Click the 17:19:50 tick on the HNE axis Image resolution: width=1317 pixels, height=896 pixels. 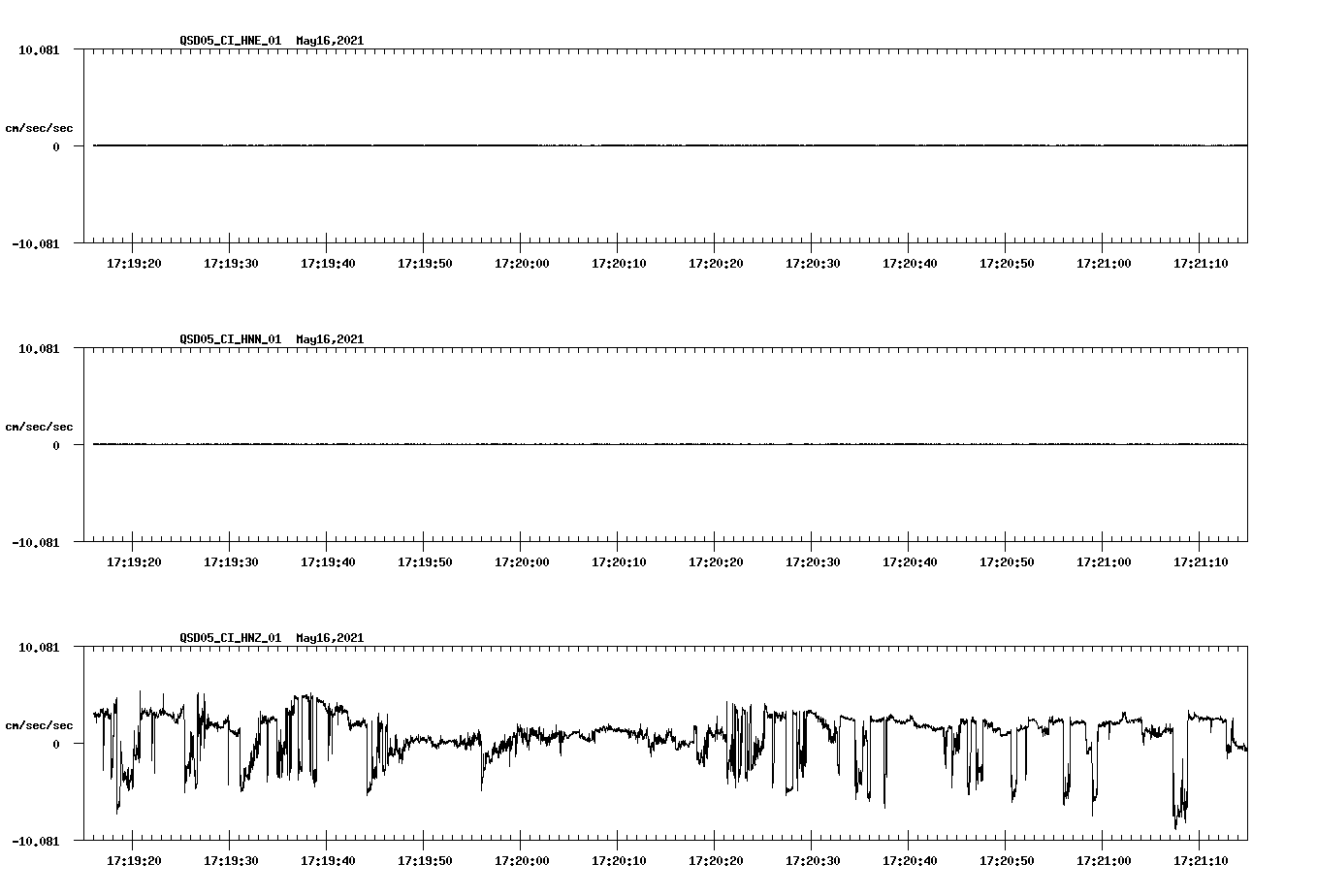[x=425, y=262]
